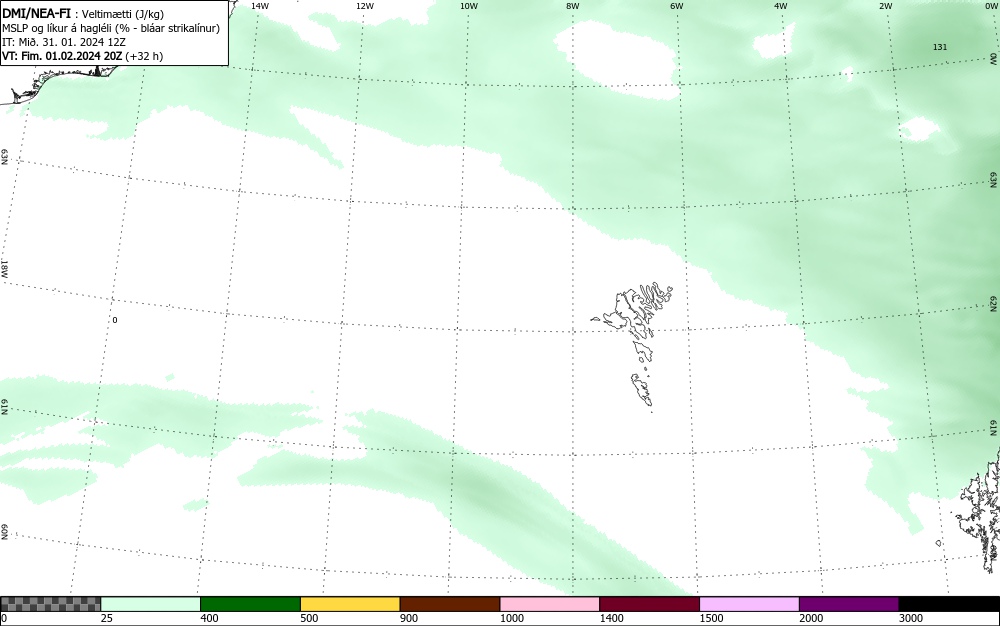The width and height of the screenshot is (1000, 626).
Task: Click the '25' legend value
Action: 107,618
